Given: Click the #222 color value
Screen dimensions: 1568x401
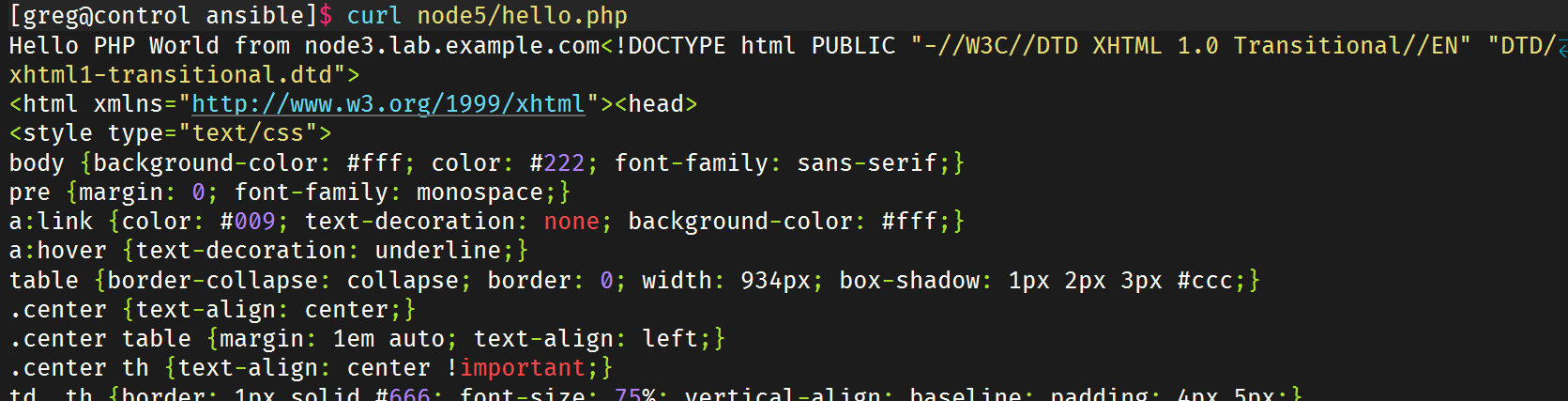Looking at the screenshot, I should click(x=557, y=163).
